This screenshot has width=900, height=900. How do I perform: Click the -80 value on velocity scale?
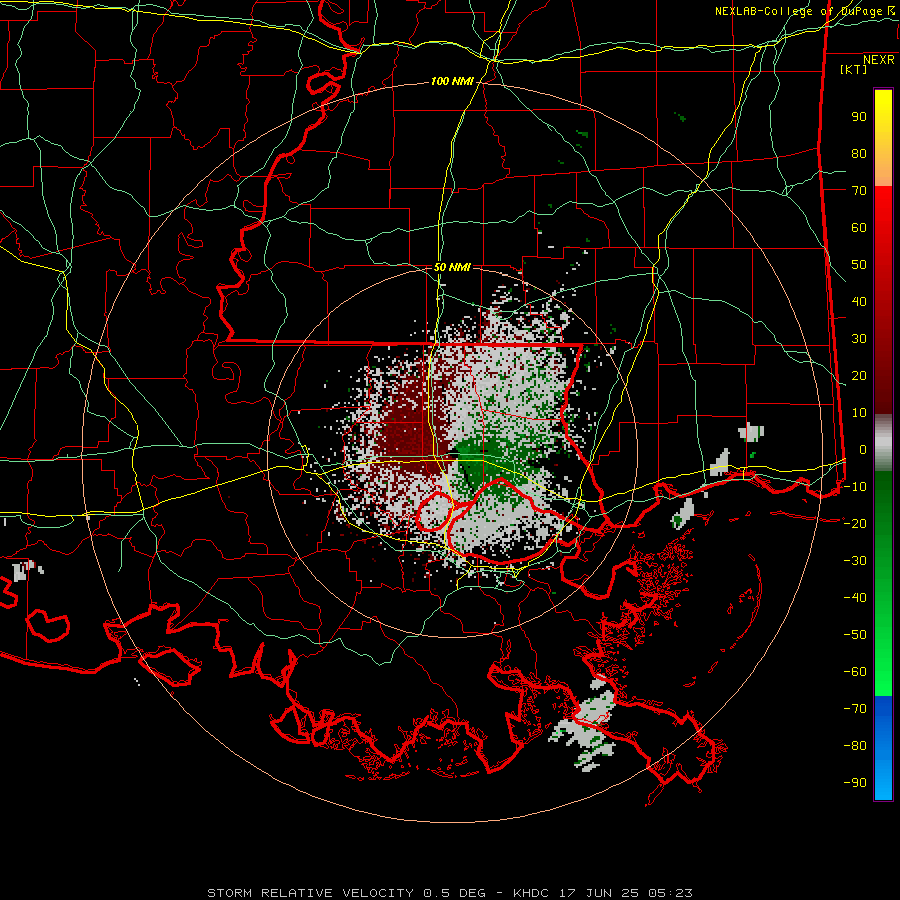(855, 746)
